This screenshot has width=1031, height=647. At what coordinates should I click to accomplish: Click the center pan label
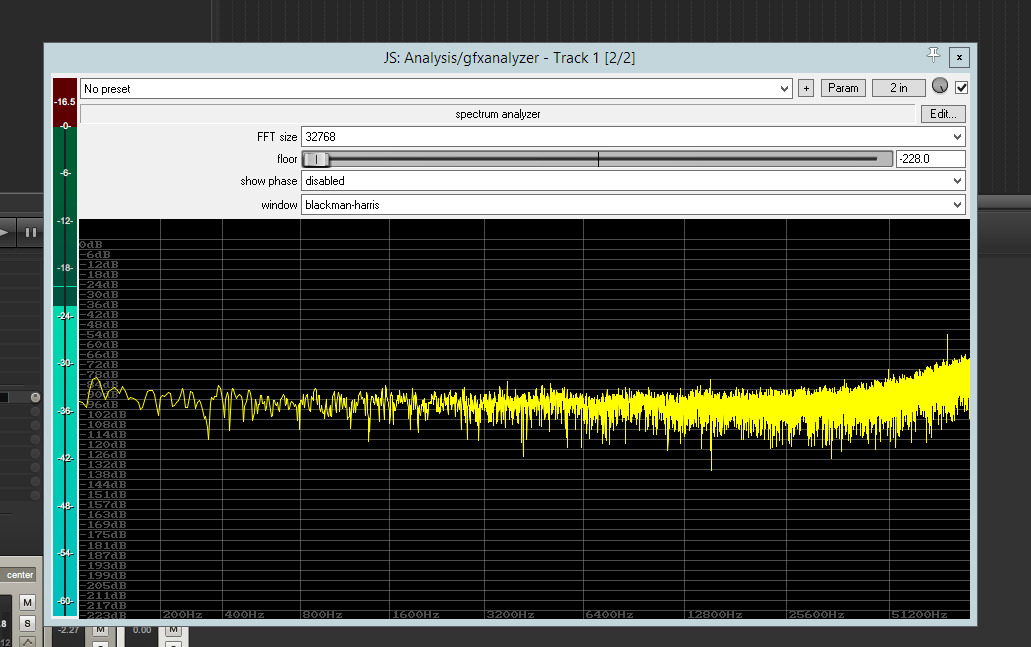coord(20,575)
